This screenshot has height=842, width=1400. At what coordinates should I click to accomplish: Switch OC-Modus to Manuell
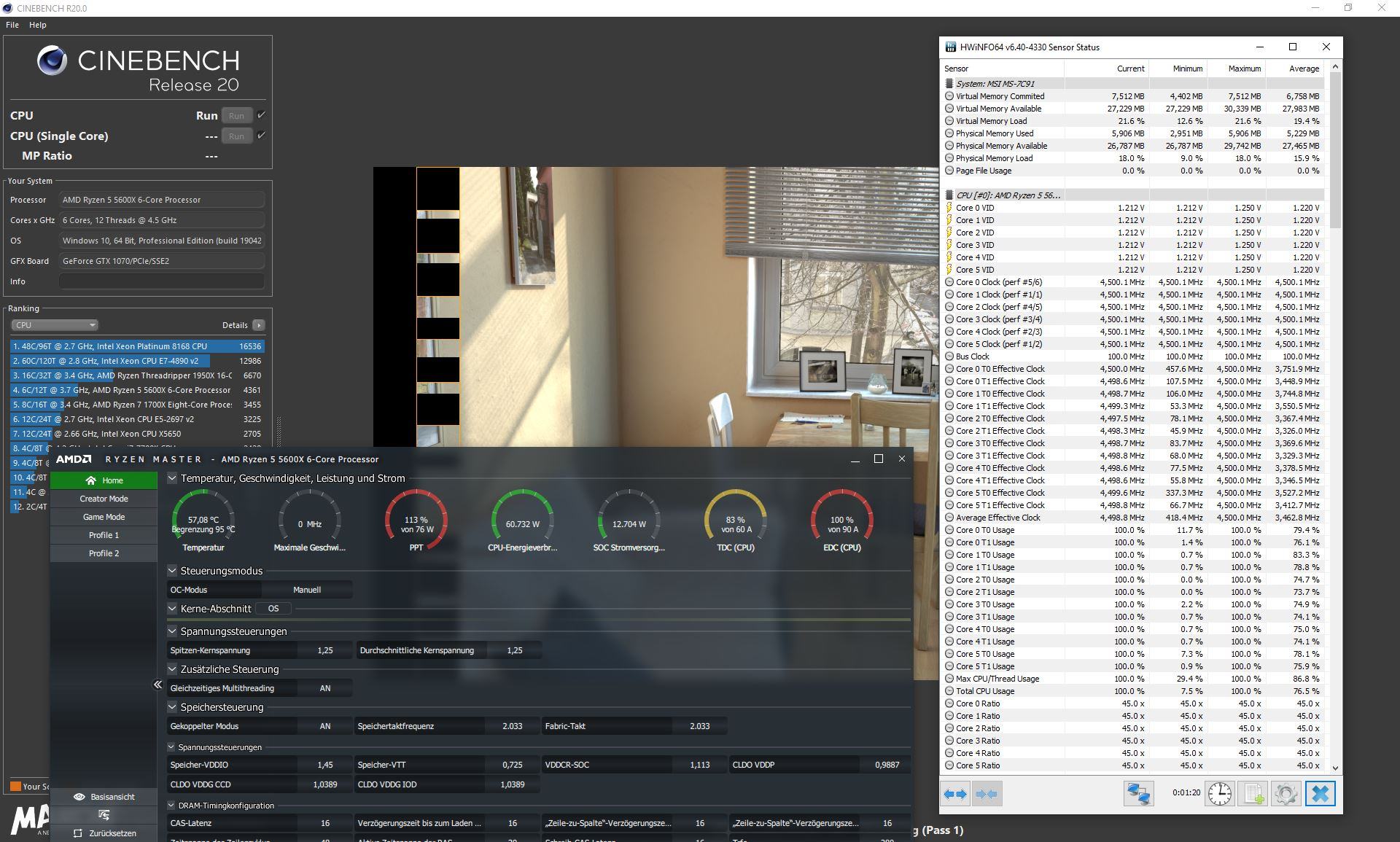tap(307, 590)
